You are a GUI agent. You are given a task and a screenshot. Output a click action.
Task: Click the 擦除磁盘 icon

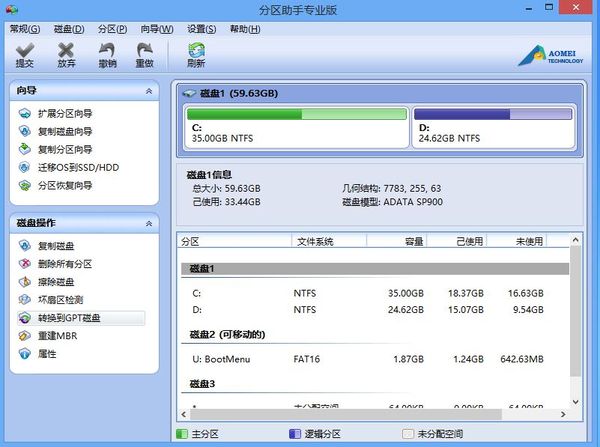(24, 282)
